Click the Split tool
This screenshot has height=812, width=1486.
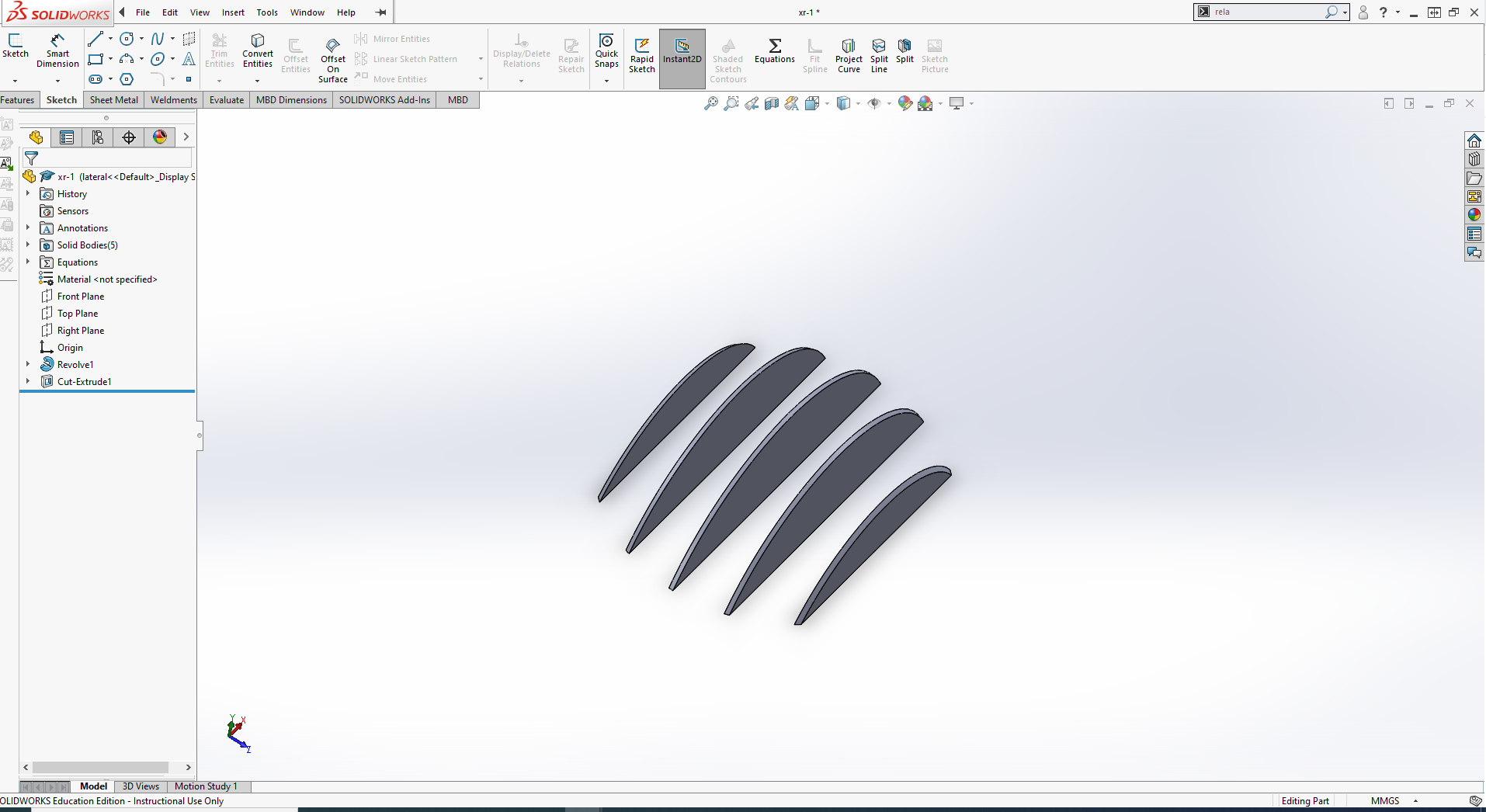tap(904, 50)
